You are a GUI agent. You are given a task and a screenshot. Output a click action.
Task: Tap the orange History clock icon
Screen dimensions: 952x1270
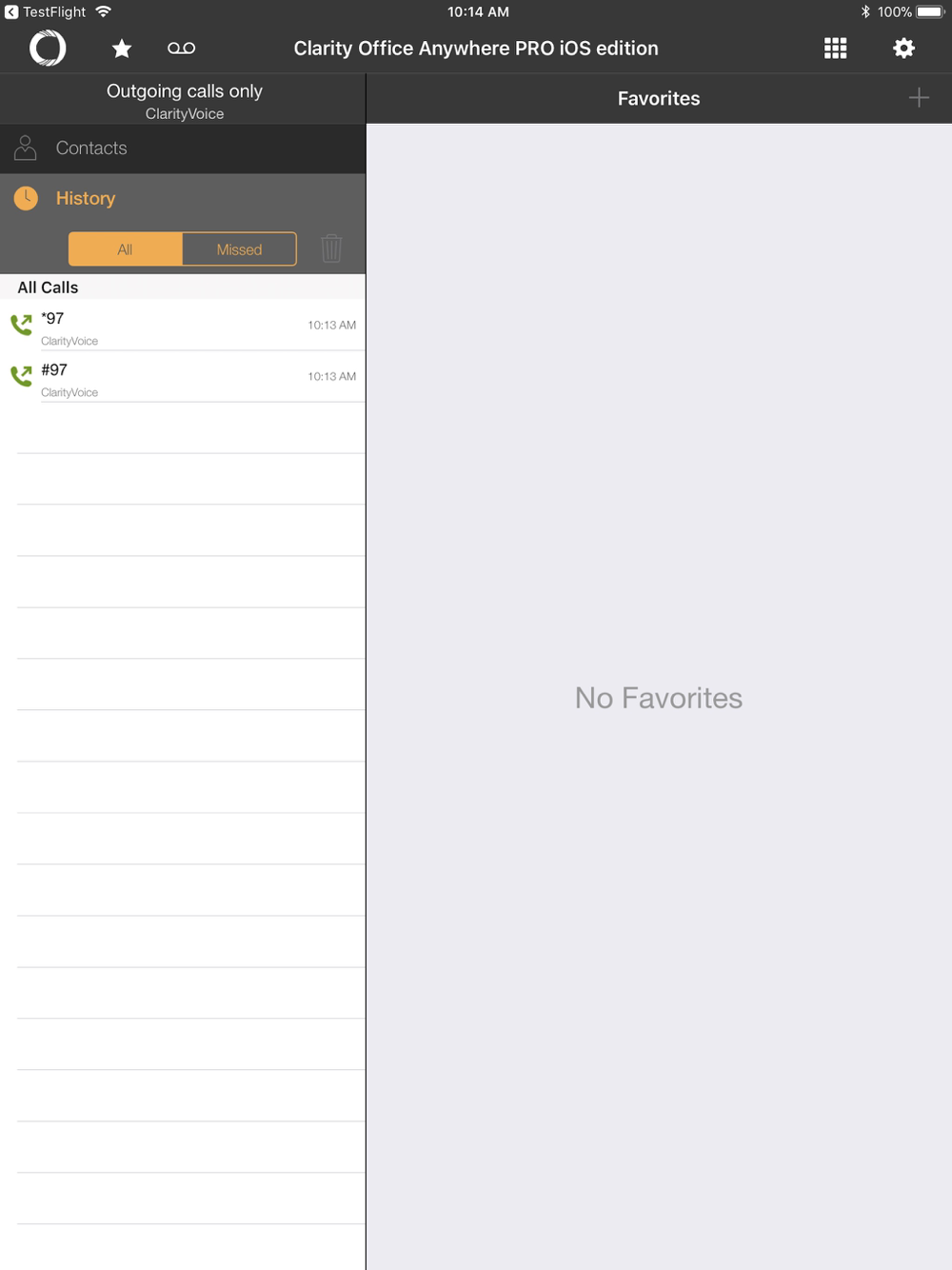(26, 198)
